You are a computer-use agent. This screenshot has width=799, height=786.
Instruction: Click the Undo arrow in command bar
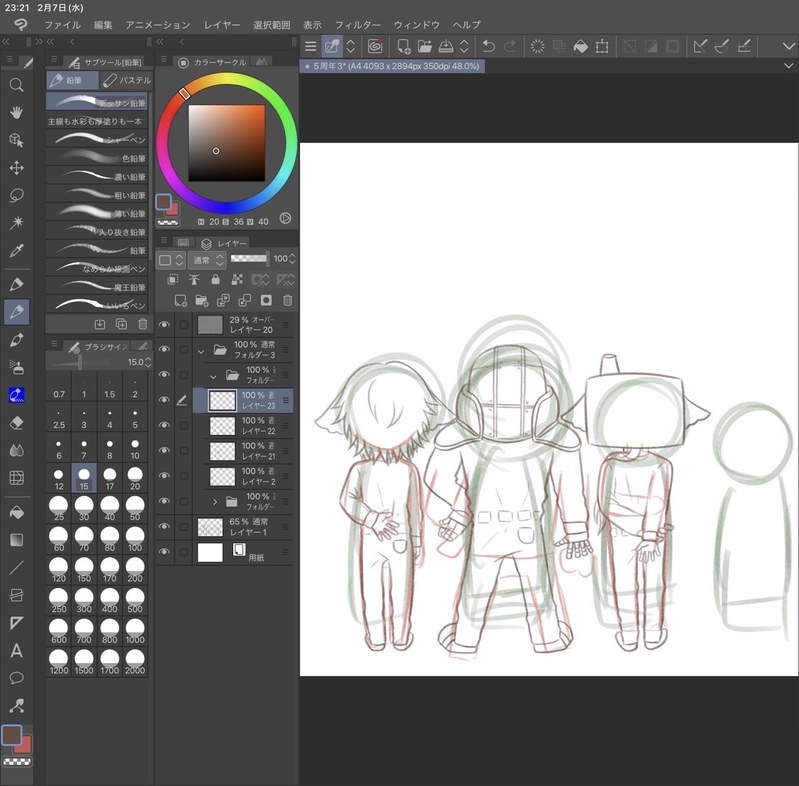(488, 46)
